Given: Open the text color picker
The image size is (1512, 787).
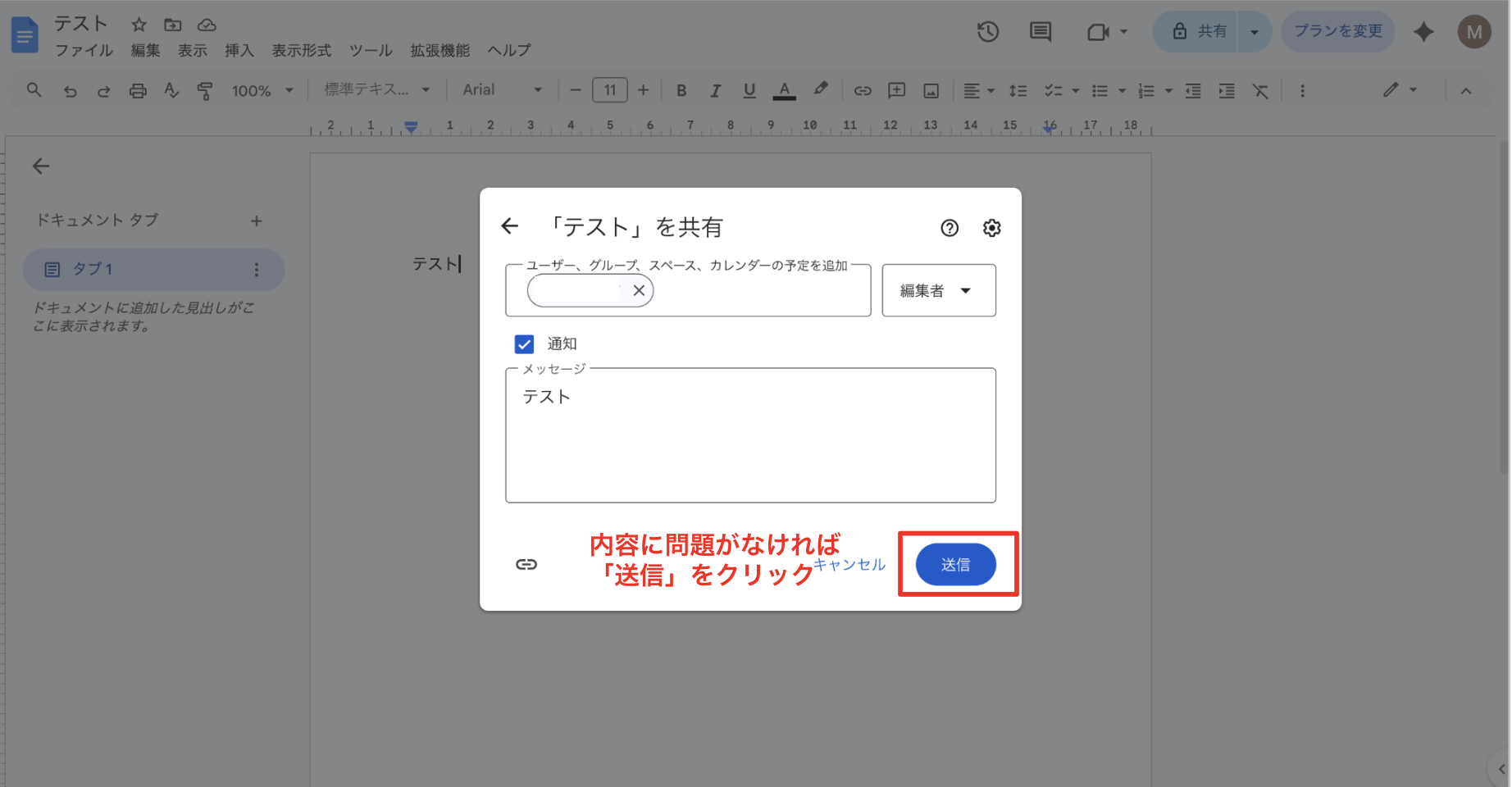Looking at the screenshot, I should click(x=785, y=91).
